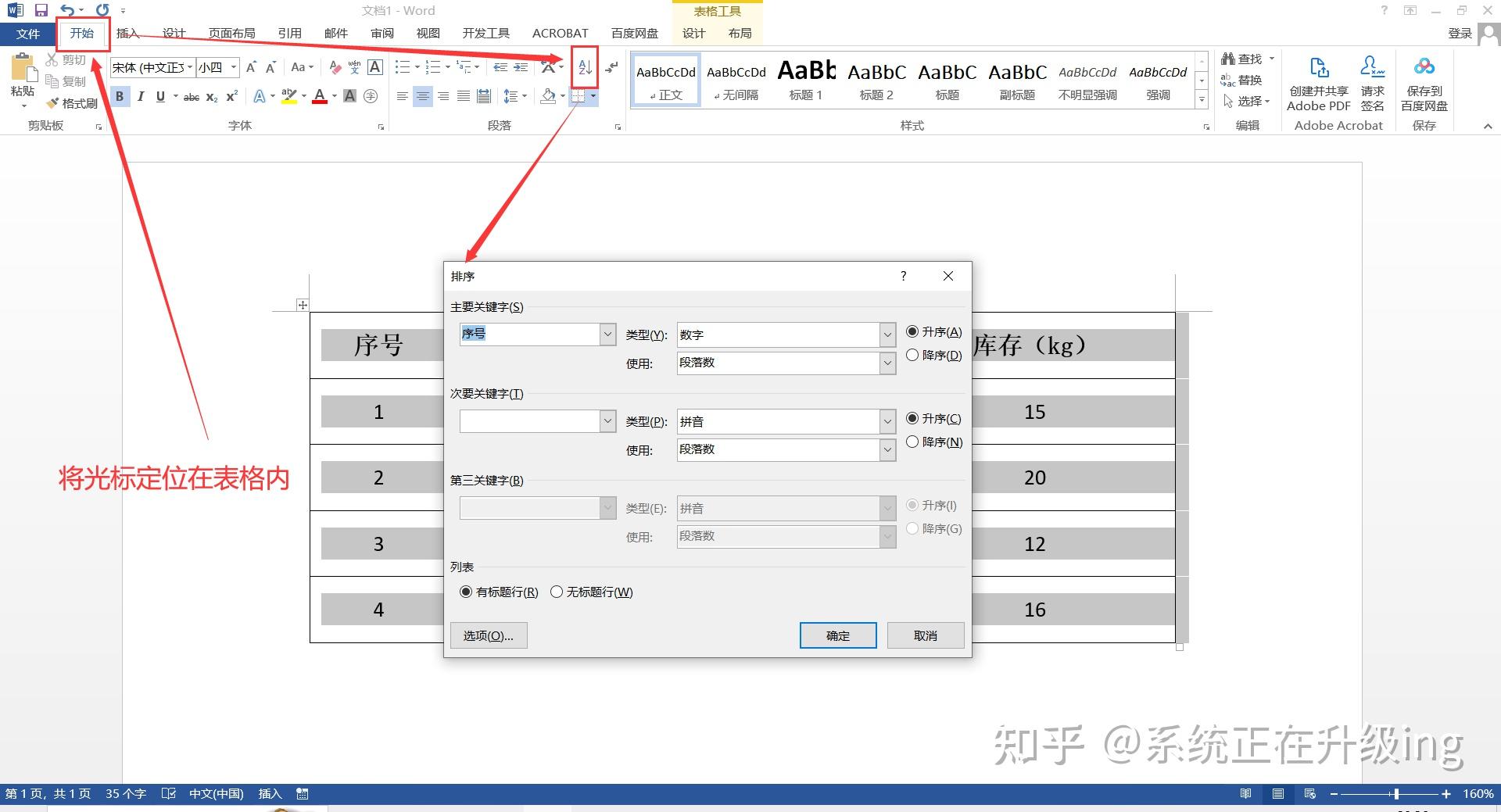Open the font size dropdown 小四
Screen dimensions: 1501x812
point(233,68)
